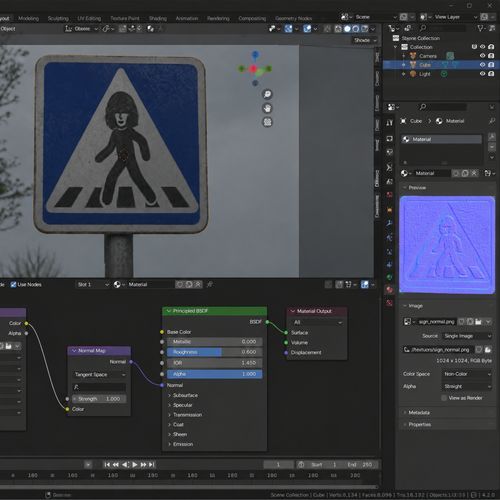Expand the Emission section in Principled BSDF

[x=180, y=444]
